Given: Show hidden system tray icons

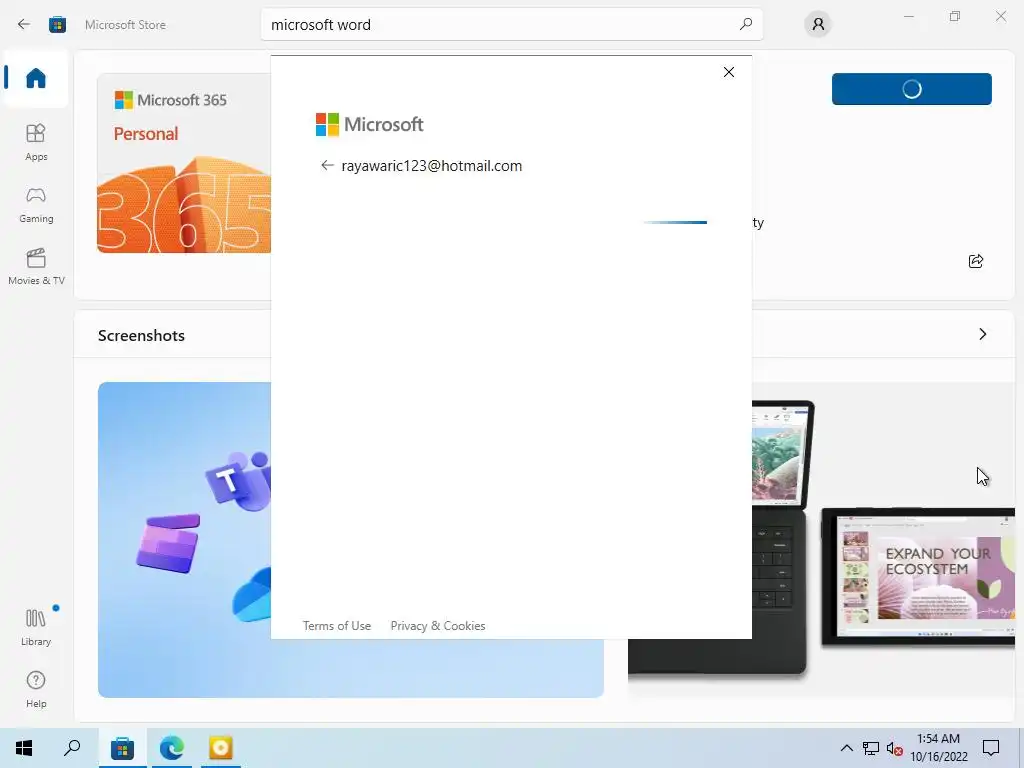Looking at the screenshot, I should (x=846, y=748).
